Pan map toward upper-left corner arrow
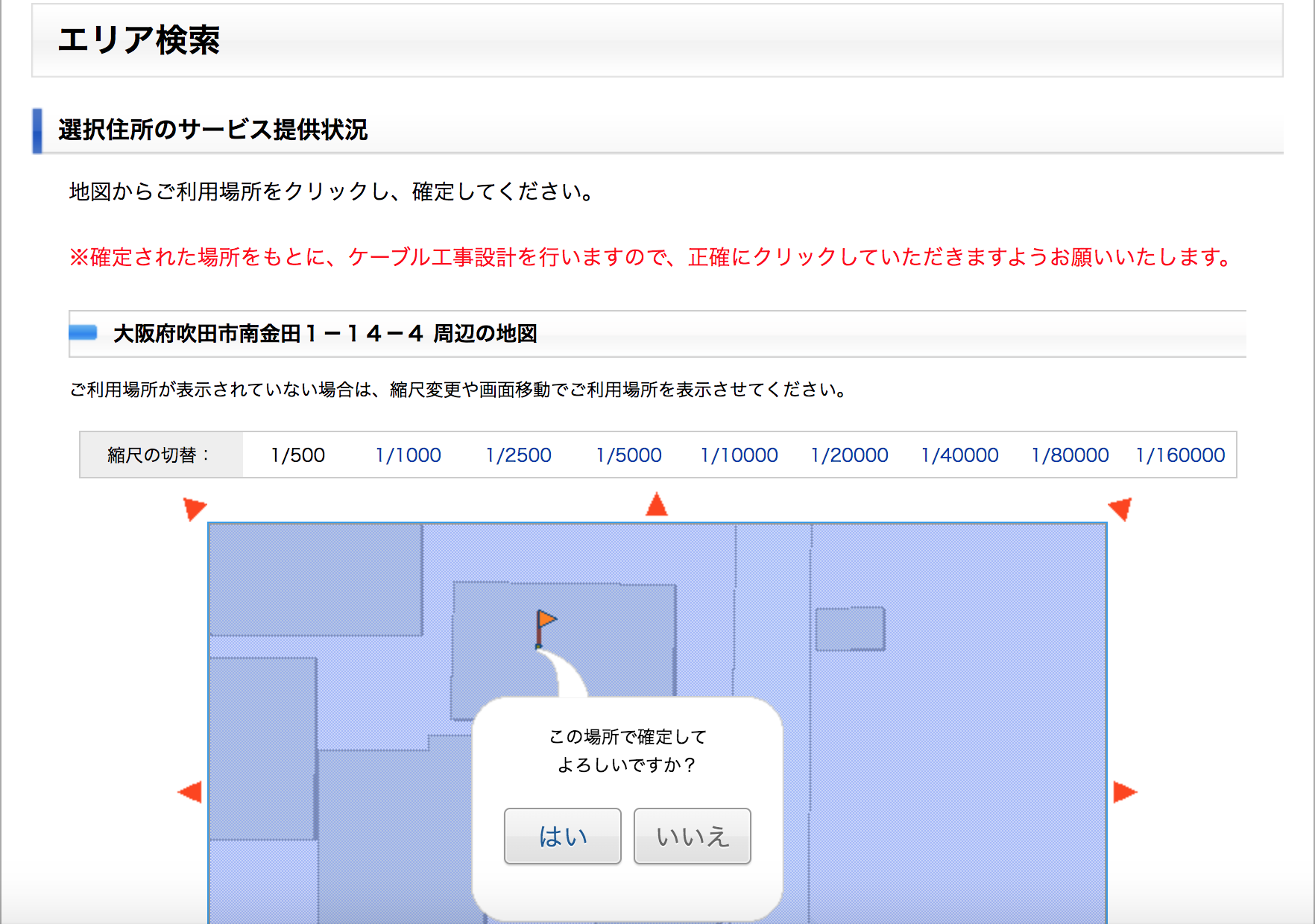The height and width of the screenshot is (924, 1315). pos(194,508)
